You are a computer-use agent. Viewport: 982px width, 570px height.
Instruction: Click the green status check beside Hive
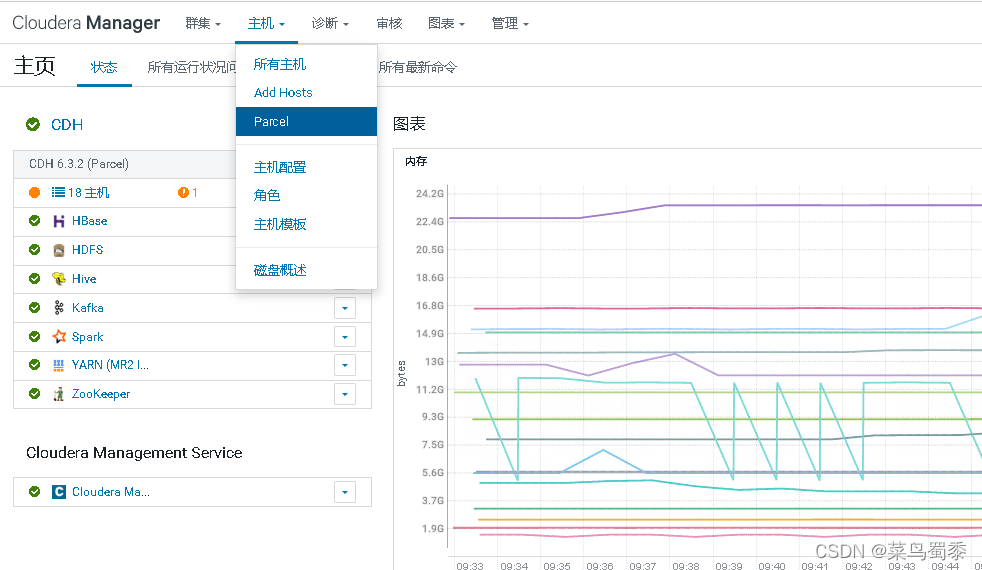click(x=34, y=278)
